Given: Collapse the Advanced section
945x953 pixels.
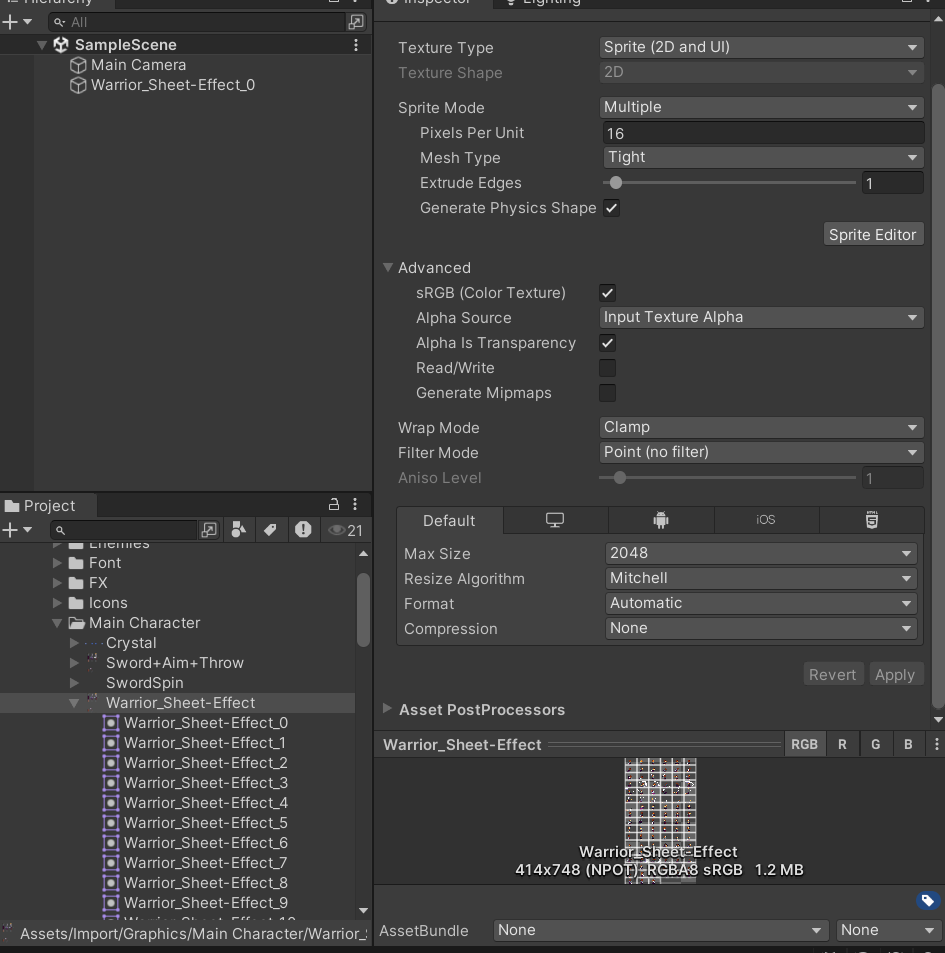Looking at the screenshot, I should tap(388, 267).
